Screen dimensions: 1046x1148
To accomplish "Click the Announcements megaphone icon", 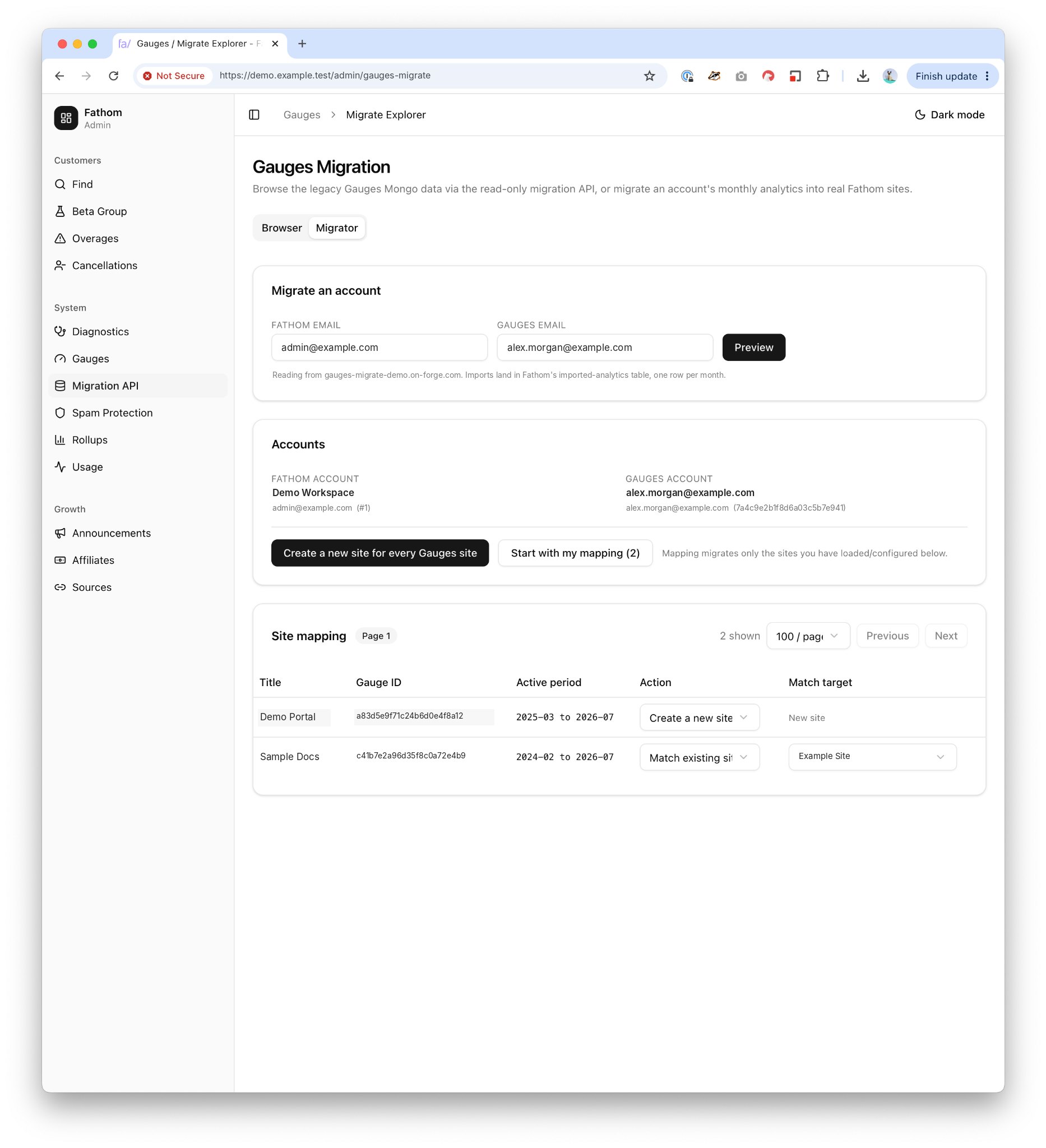I will (x=60, y=533).
